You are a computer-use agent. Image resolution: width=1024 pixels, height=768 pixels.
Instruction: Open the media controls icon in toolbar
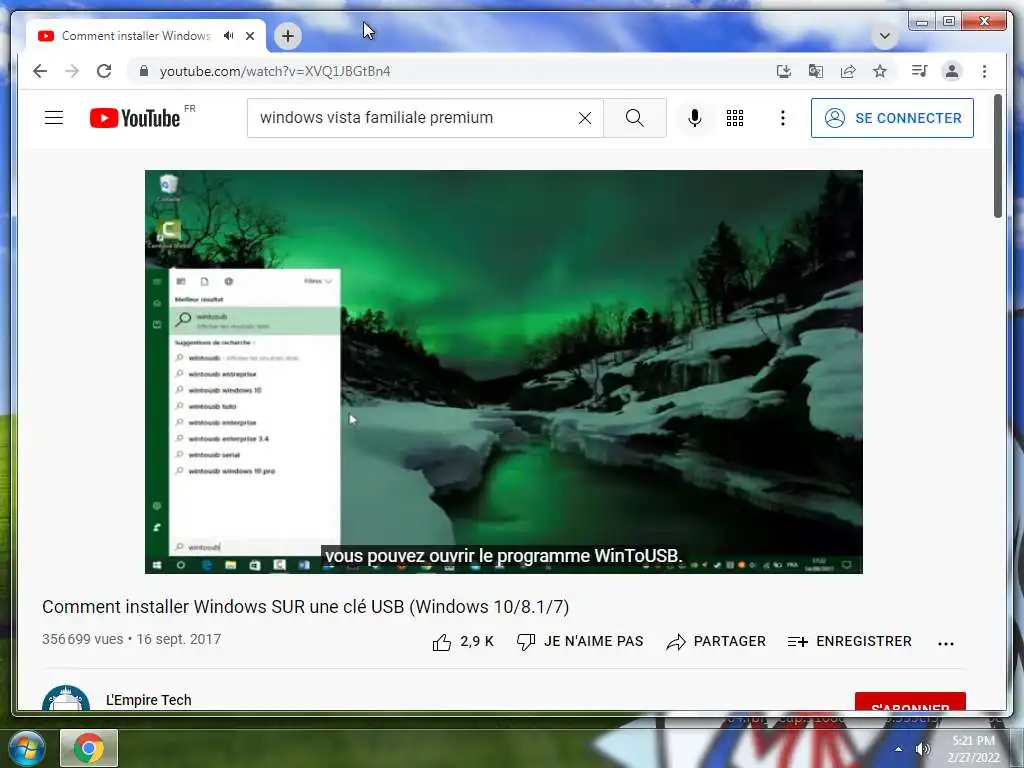coord(920,71)
